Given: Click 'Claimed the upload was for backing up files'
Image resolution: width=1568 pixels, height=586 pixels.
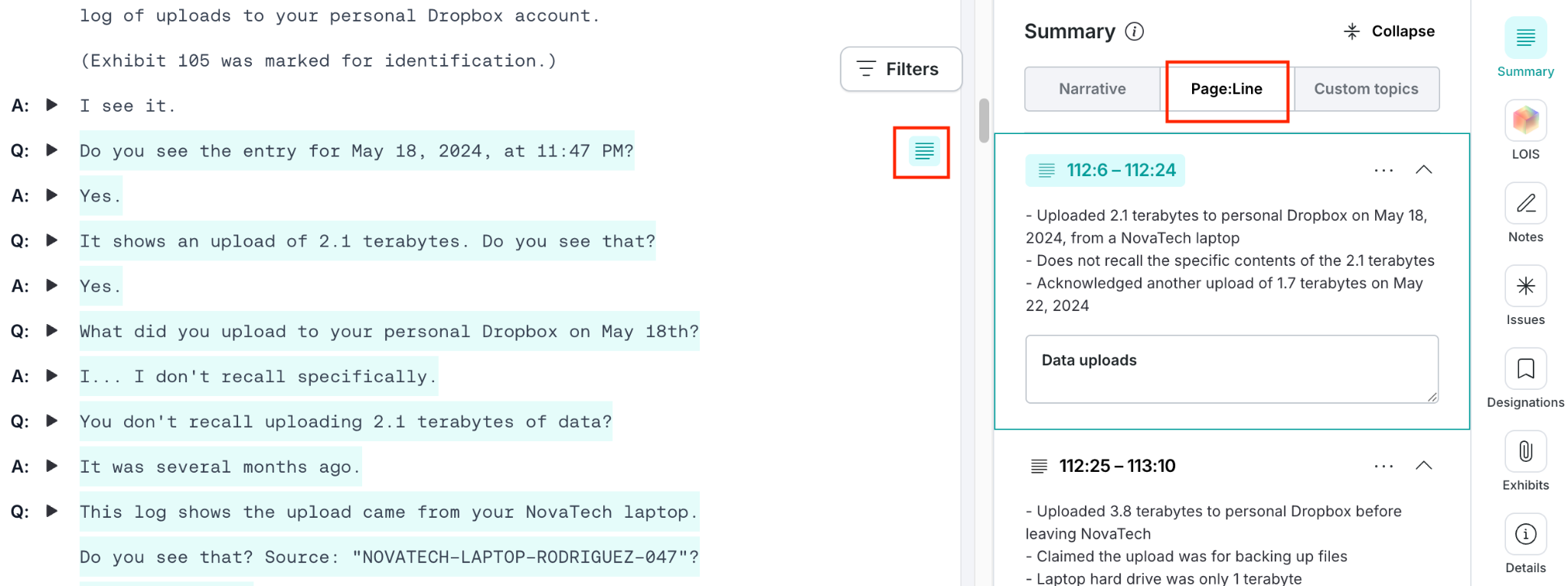Looking at the screenshot, I should pos(1187,556).
